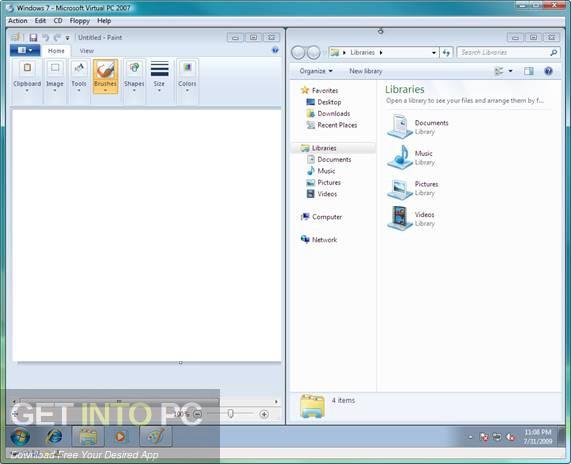Select Music in navigation pane tree
The image size is (571, 464).
tap(321, 171)
